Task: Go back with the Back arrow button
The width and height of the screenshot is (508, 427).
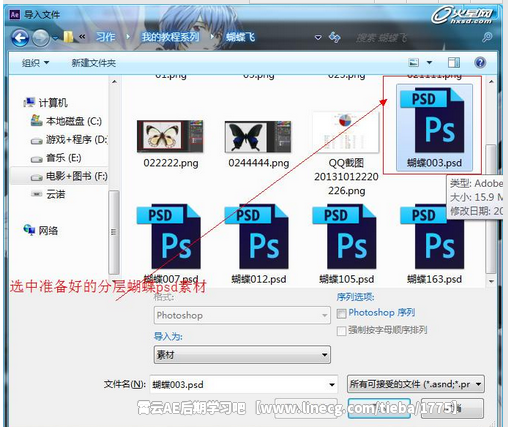Action: click(x=20, y=38)
